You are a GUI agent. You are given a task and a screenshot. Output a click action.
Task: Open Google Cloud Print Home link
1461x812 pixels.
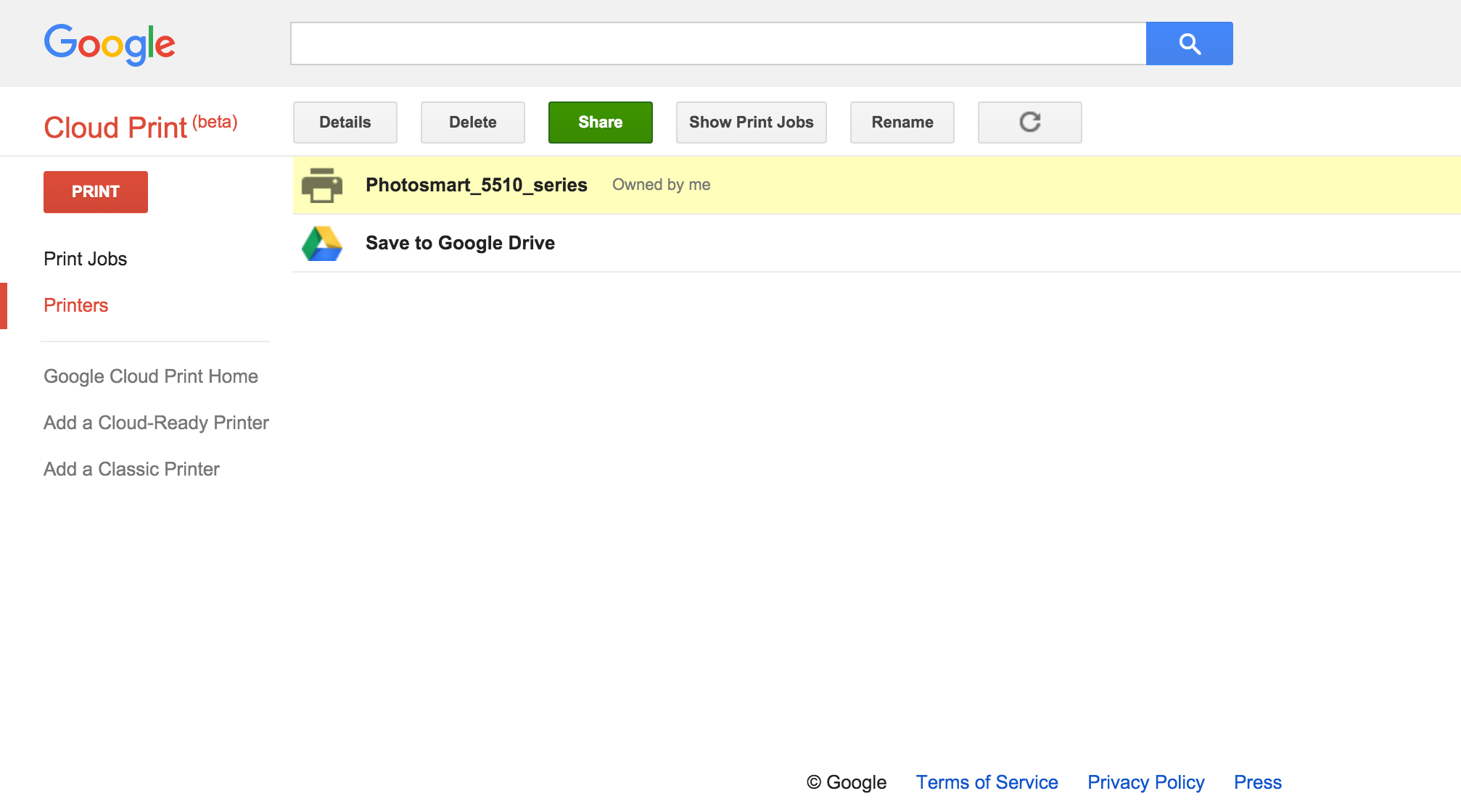tap(151, 376)
